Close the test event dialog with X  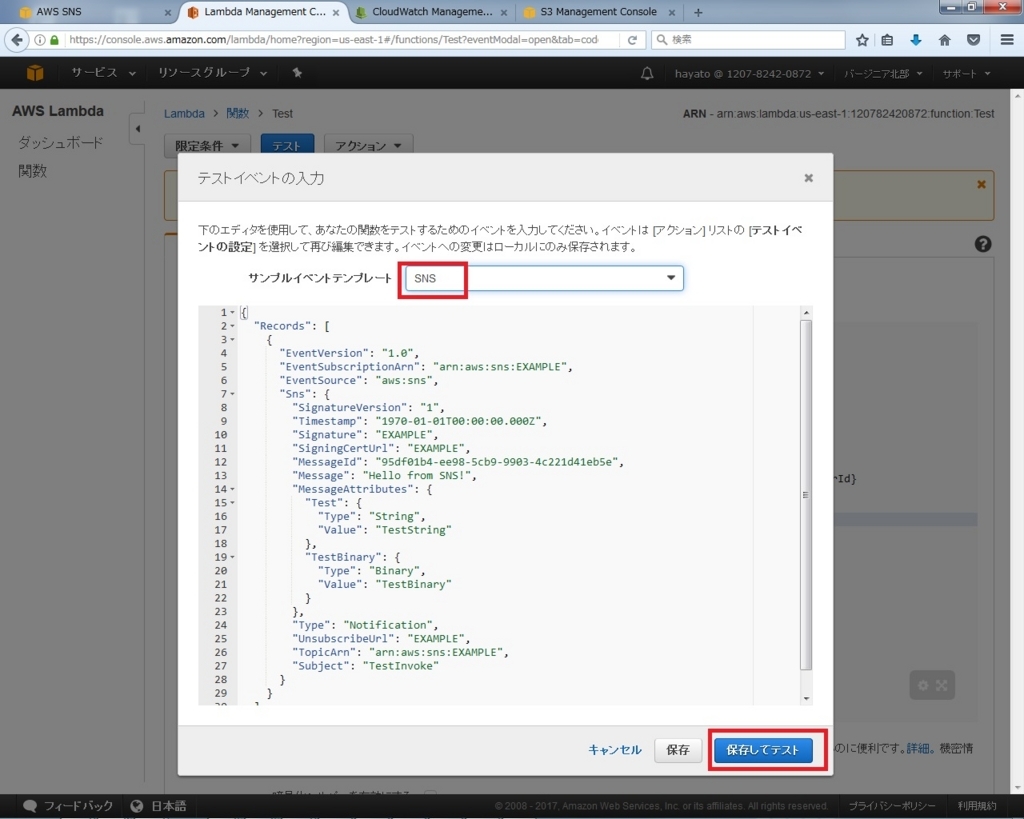pos(808,178)
